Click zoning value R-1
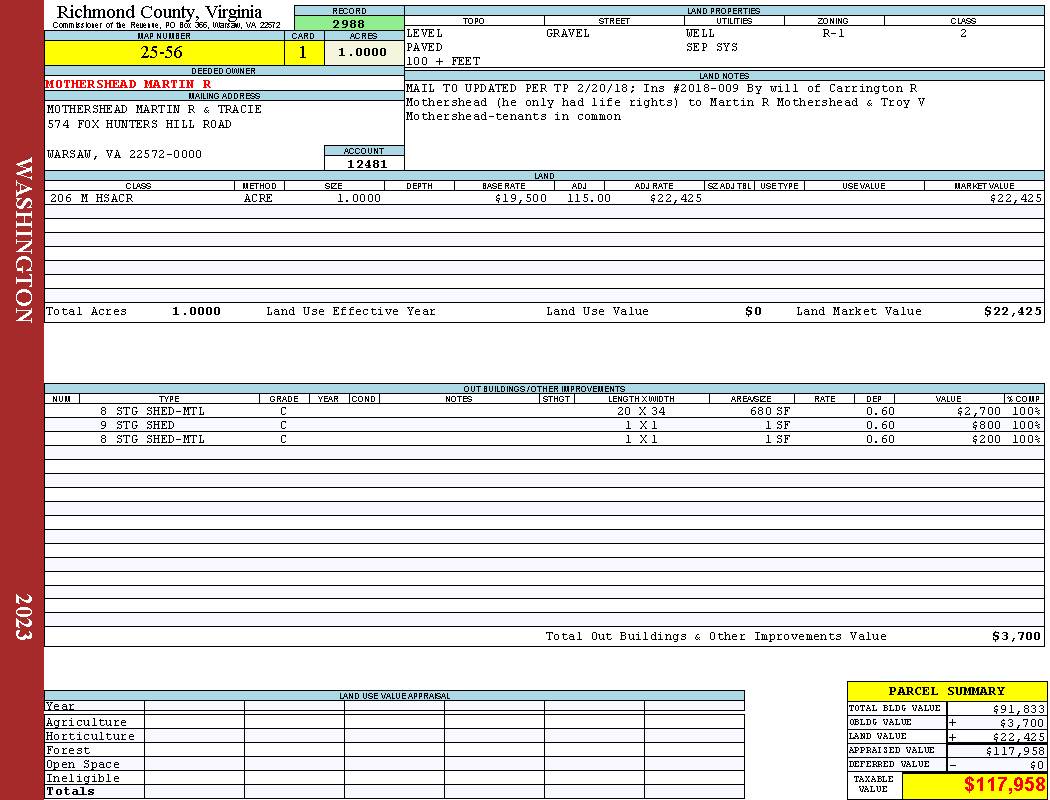This screenshot has width=1050, height=800. pos(834,33)
